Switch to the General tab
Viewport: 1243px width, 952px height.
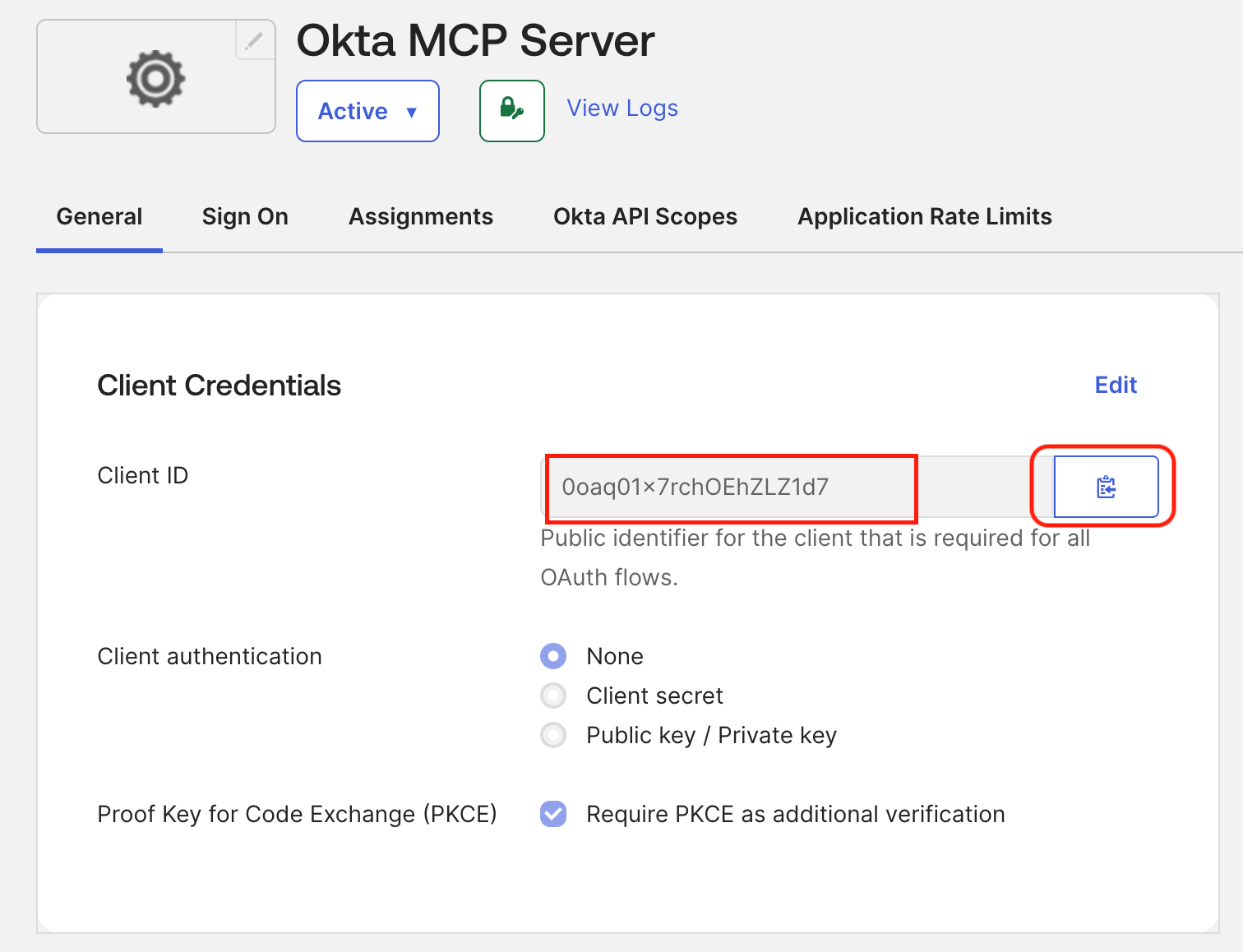pos(99,217)
